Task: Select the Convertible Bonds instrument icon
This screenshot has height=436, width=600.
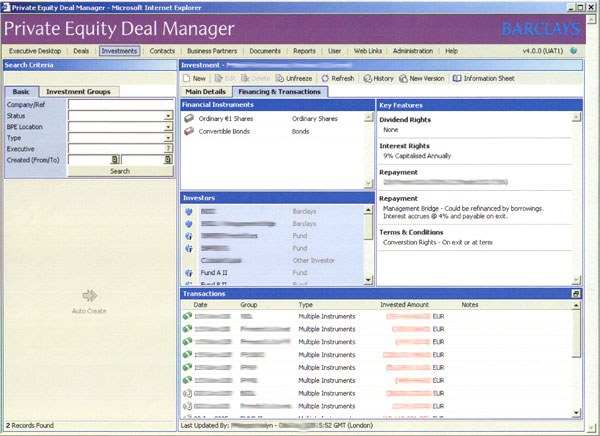Action: tap(189, 131)
